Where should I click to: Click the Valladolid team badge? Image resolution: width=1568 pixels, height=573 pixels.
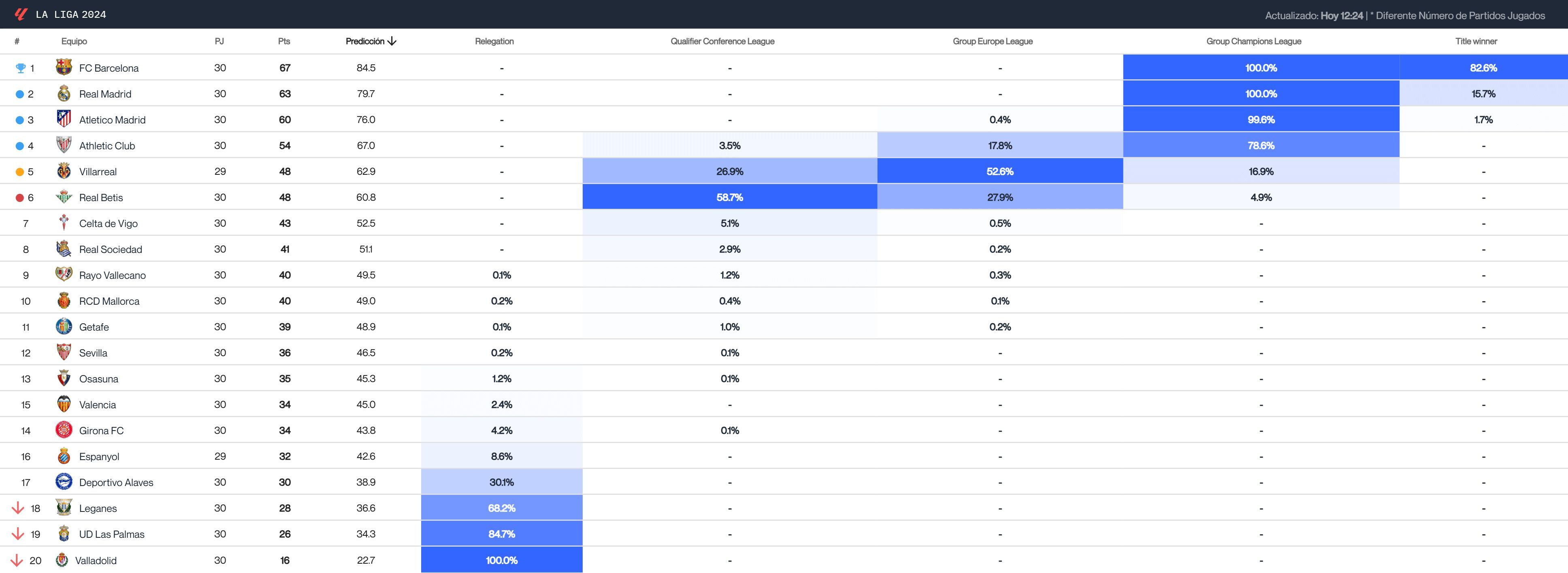tap(63, 560)
